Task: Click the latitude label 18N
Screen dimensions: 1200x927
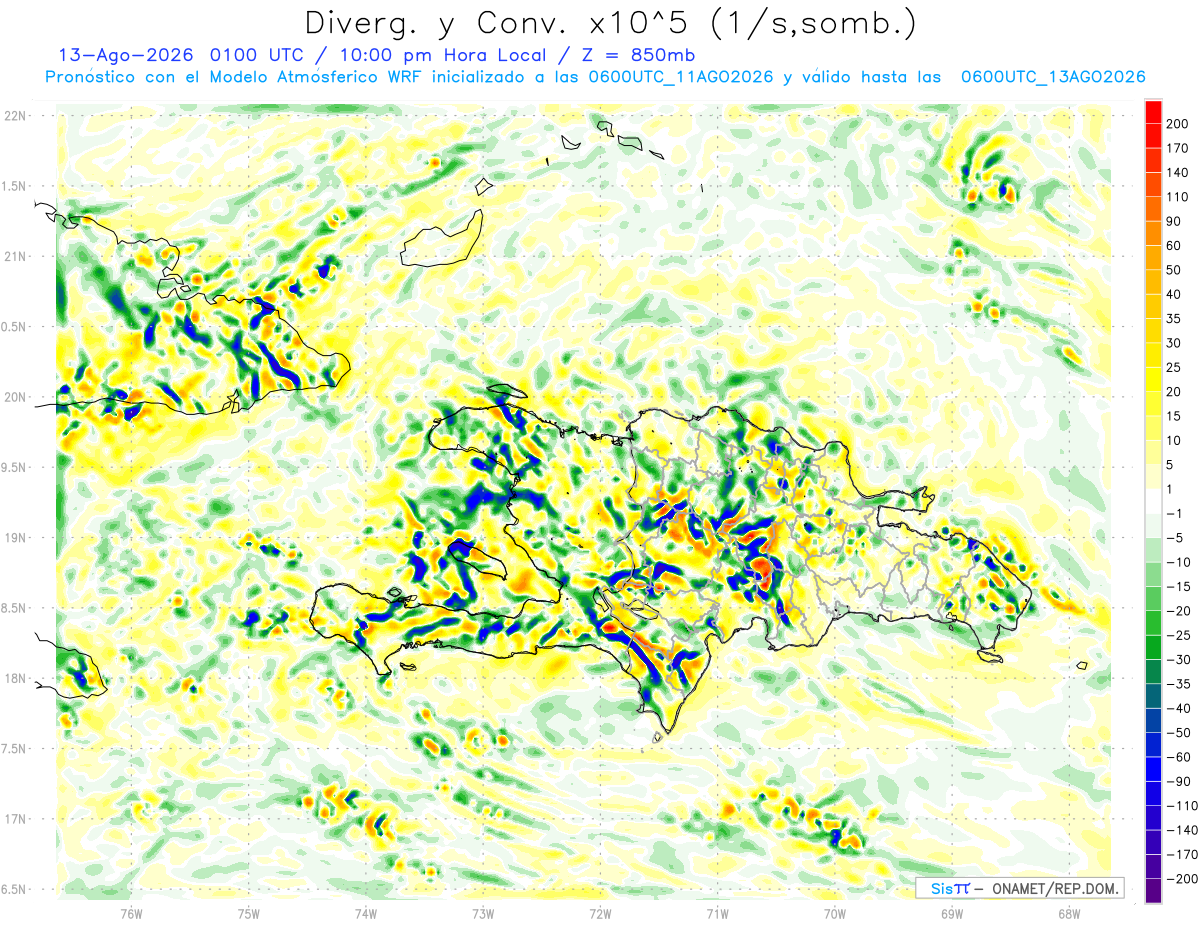Action: point(14,679)
